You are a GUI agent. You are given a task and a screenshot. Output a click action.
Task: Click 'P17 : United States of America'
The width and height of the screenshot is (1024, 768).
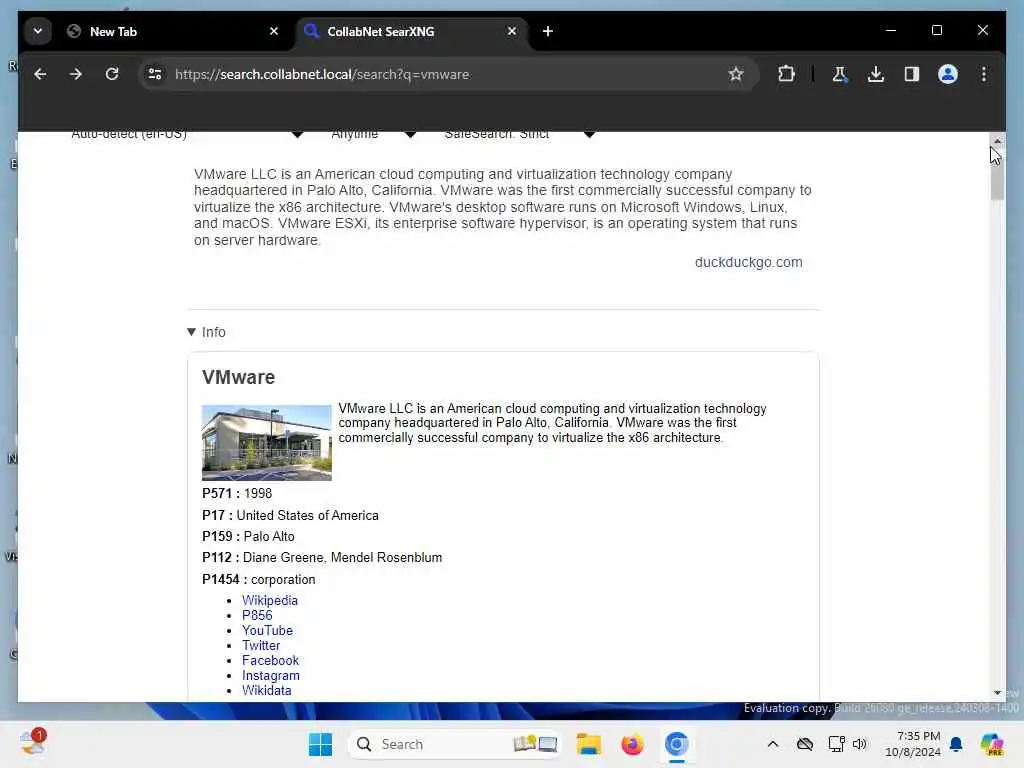point(290,515)
